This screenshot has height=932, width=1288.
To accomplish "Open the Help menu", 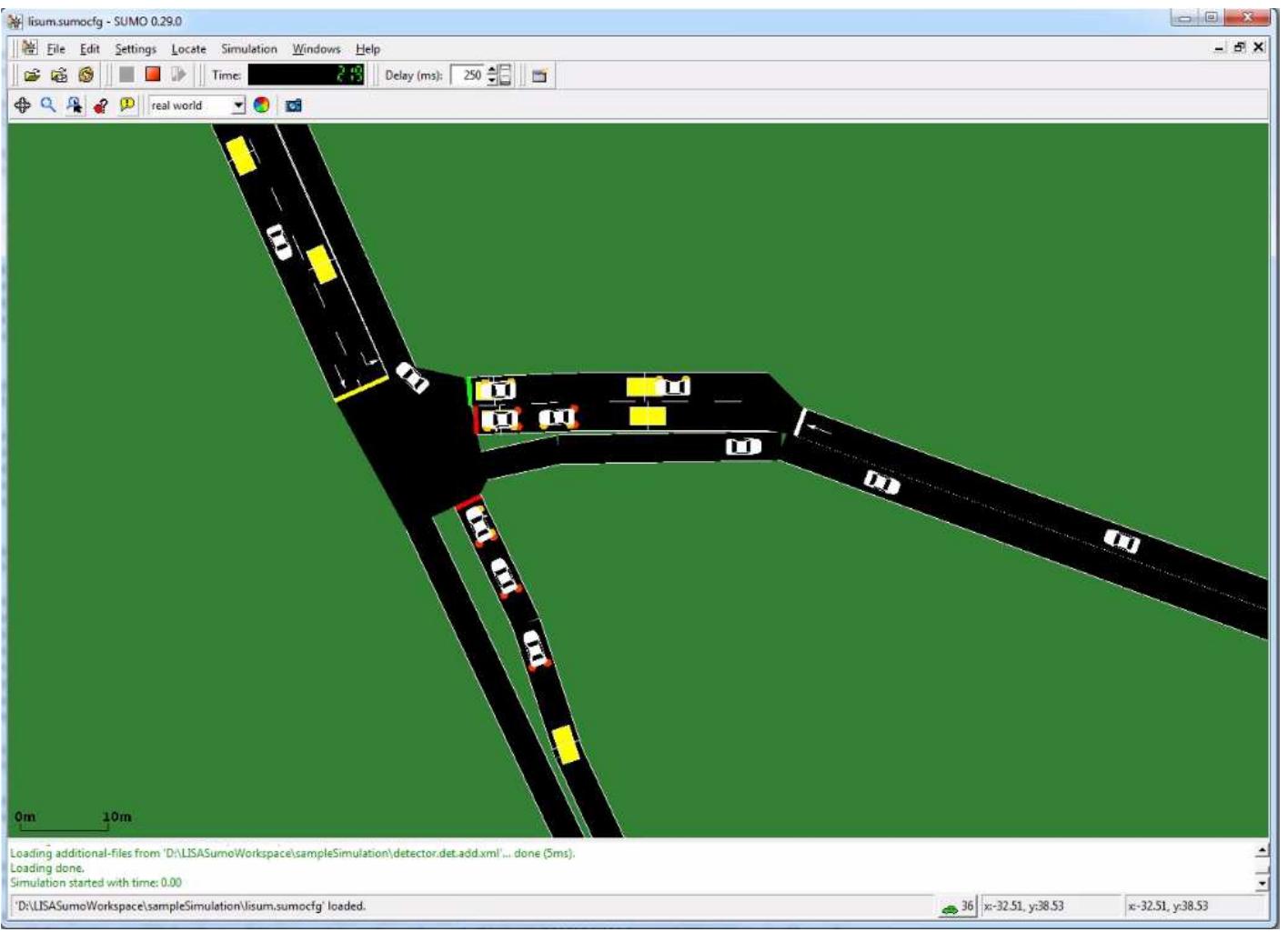I will (x=367, y=49).
